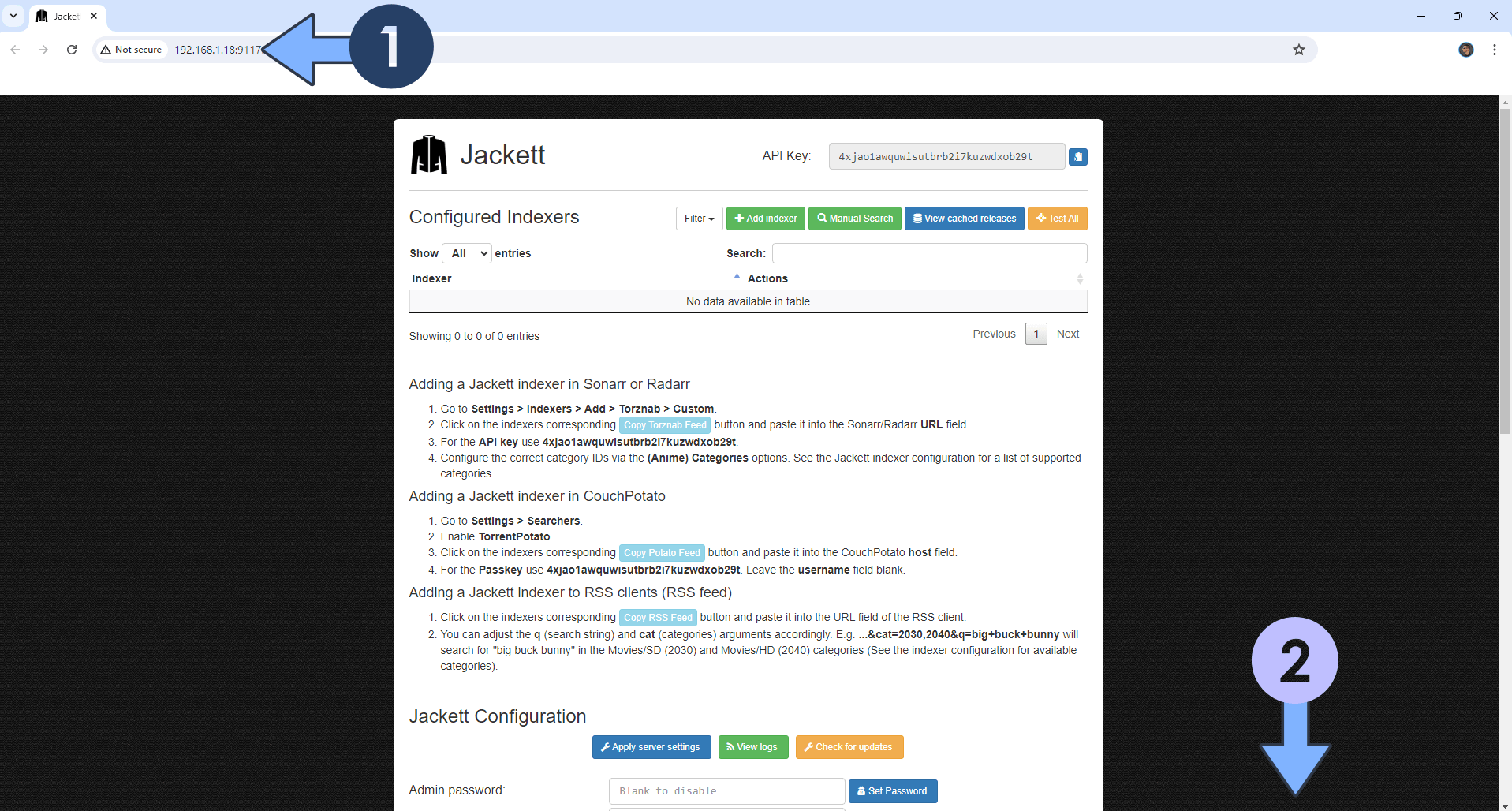Viewport: 1512px width, 811px height.
Task: Open tab search chevron in title bar
Action: pyautogui.click(x=13, y=16)
